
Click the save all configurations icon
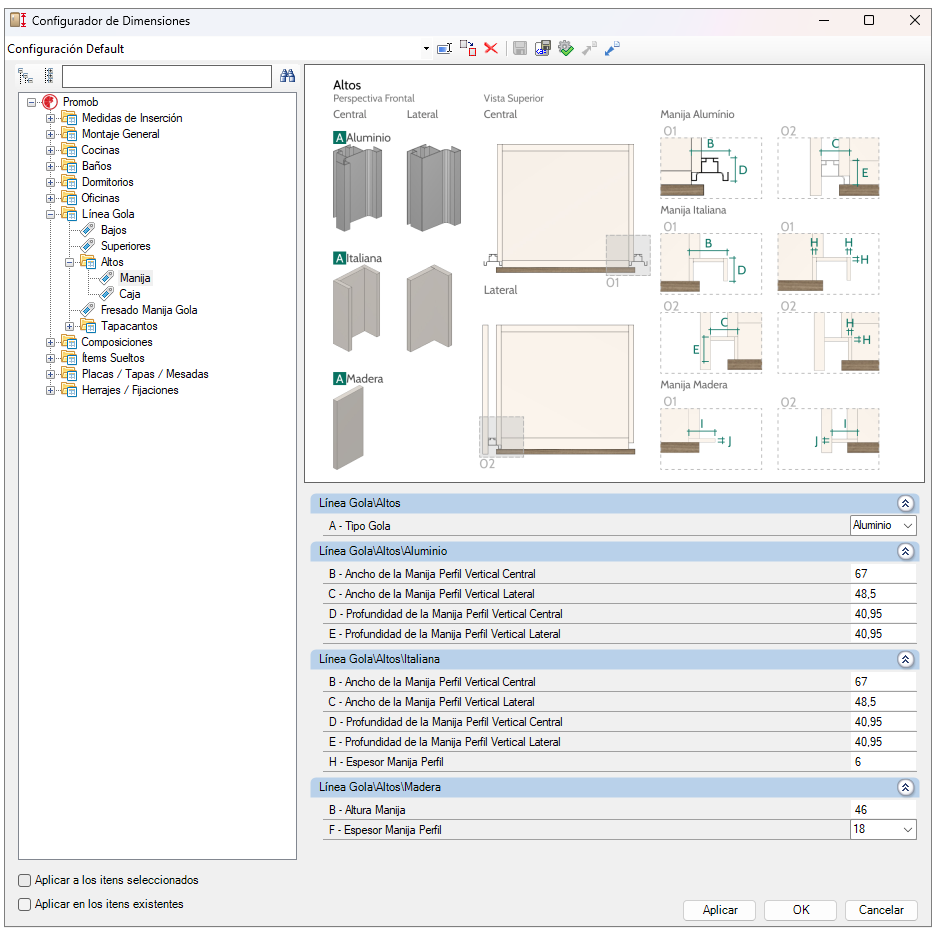click(x=542, y=48)
